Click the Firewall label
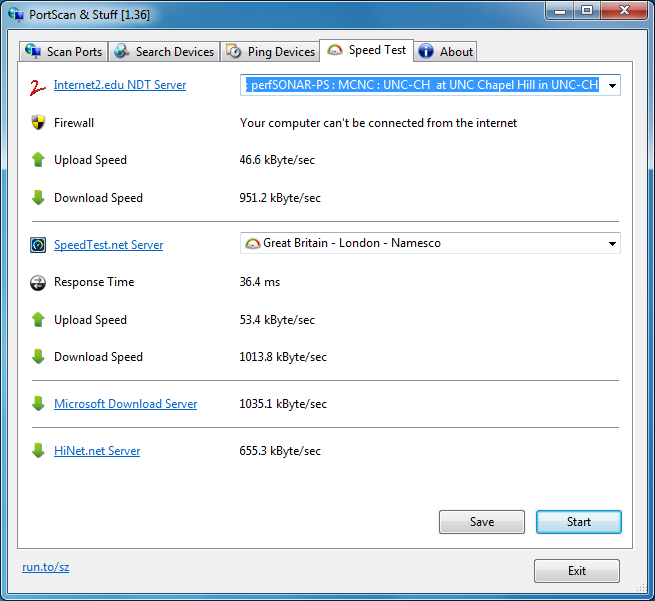Screen dimensions: 655x601 pos(74,123)
